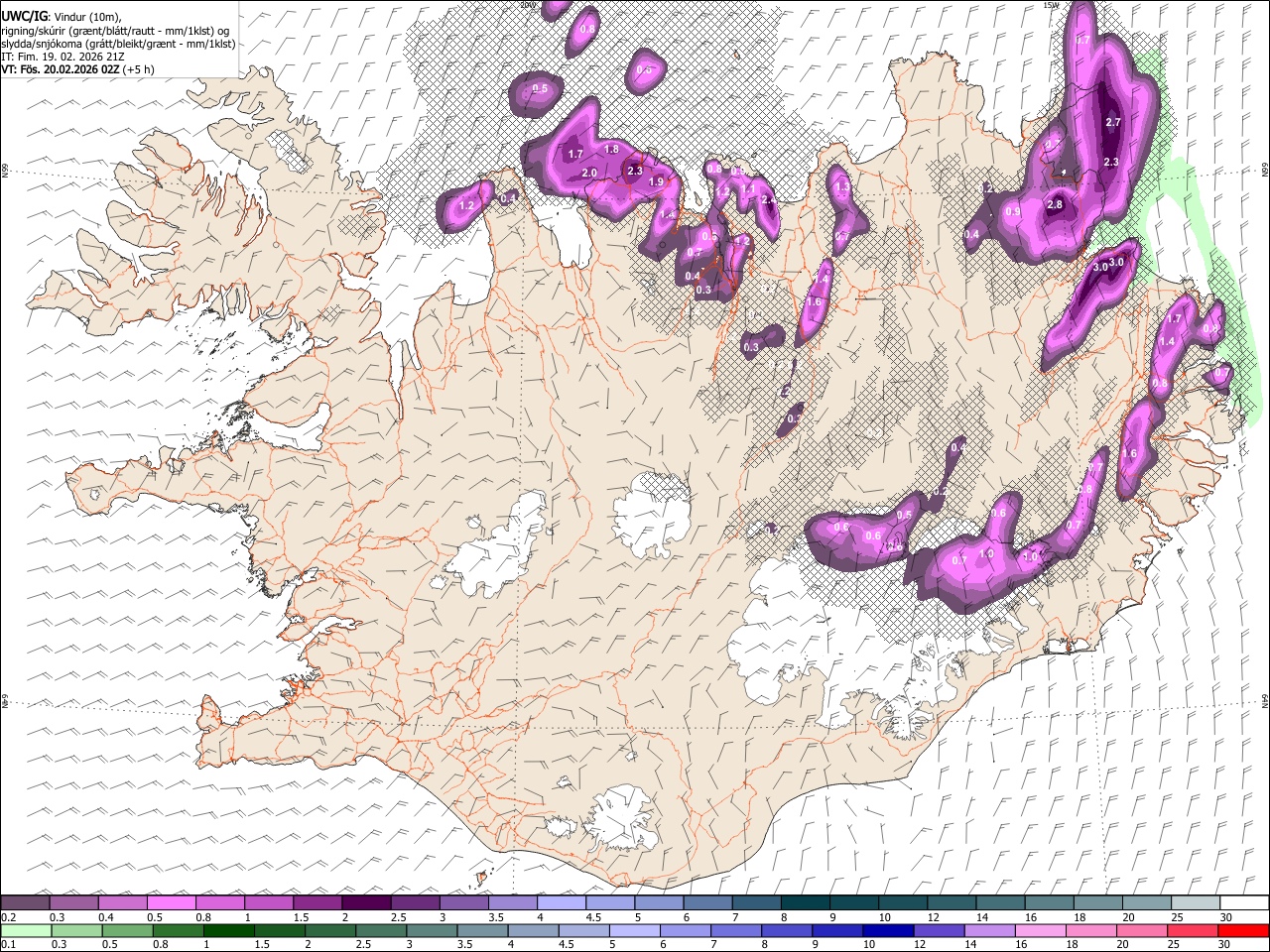Select the darkest teal snow swatch labeled 8
The height and width of the screenshot is (952, 1270).
point(805,902)
